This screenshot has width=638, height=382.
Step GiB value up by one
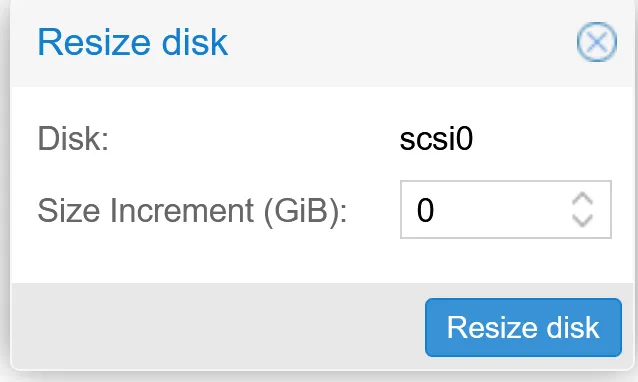pyautogui.click(x=582, y=199)
